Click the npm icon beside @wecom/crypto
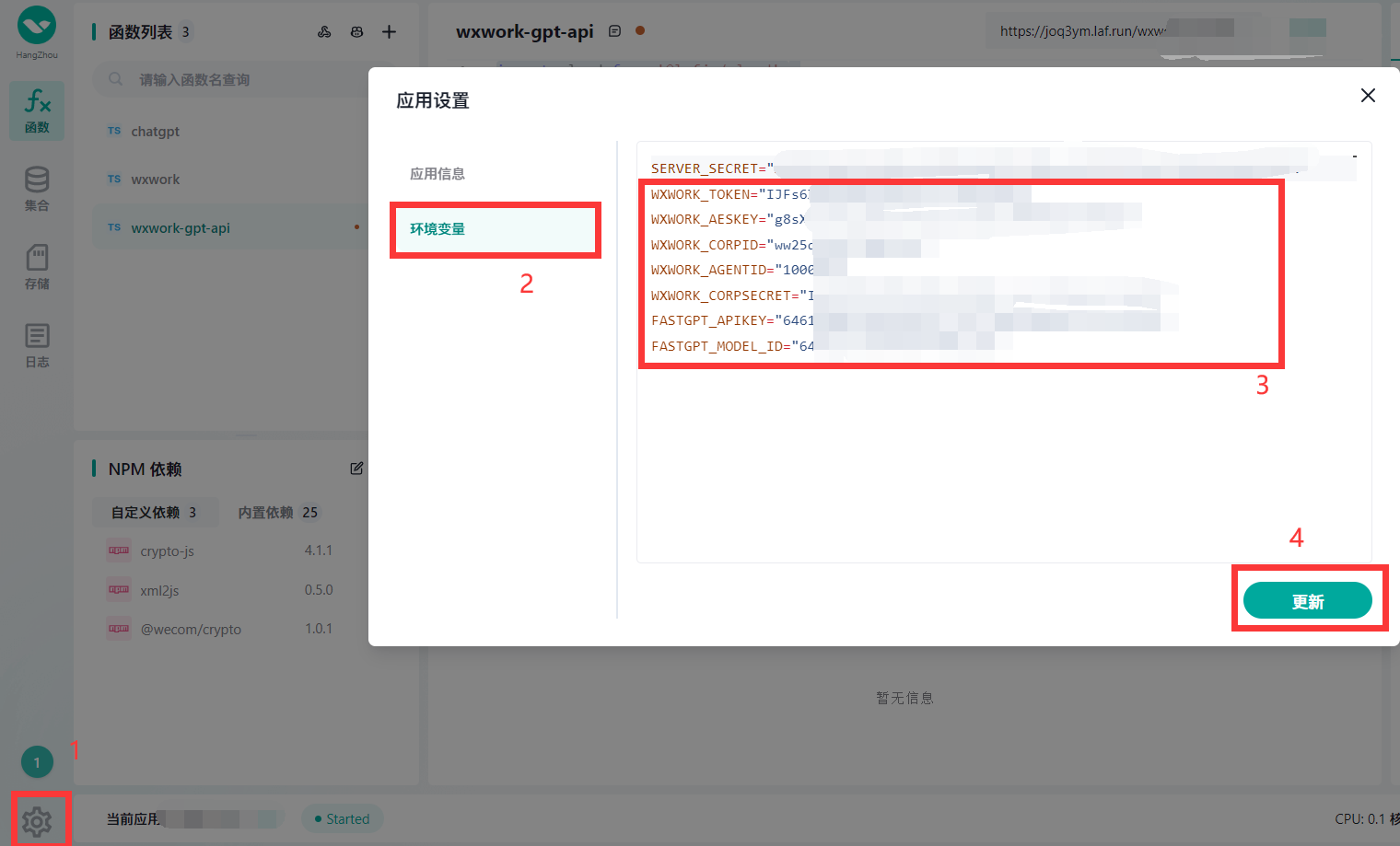 tap(119, 629)
